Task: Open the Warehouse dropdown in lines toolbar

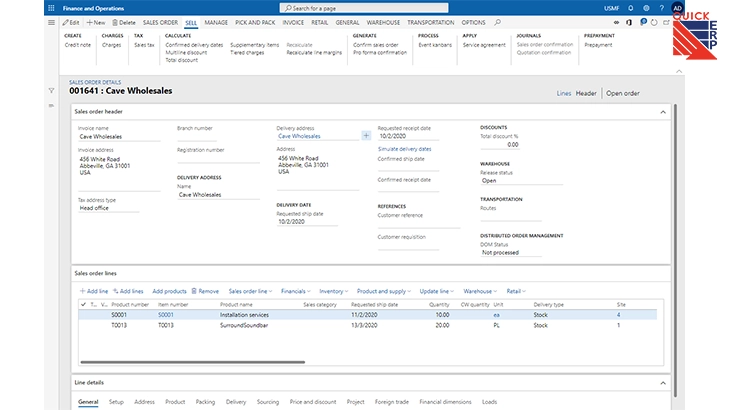Action: point(480,291)
